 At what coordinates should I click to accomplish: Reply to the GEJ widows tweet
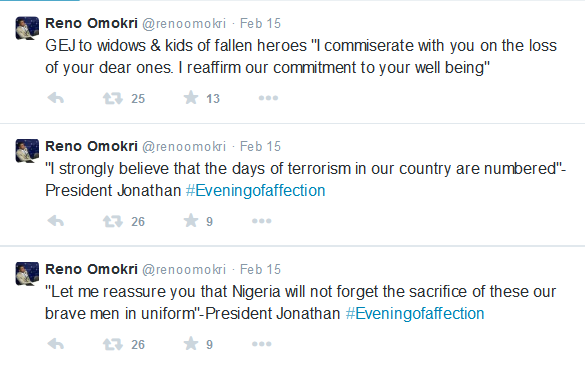point(56,98)
